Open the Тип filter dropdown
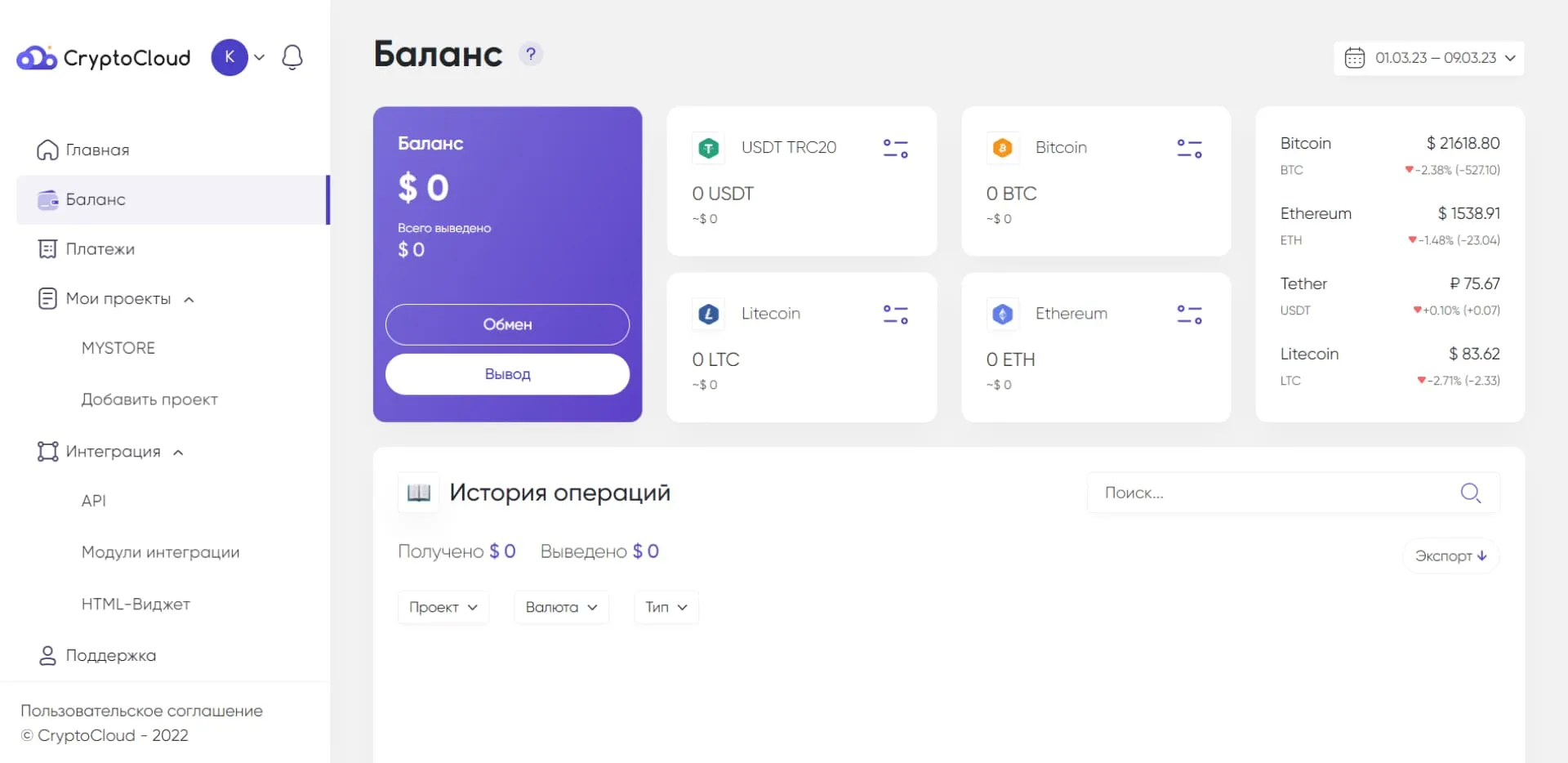Viewport: 1568px width, 763px height. (666, 607)
